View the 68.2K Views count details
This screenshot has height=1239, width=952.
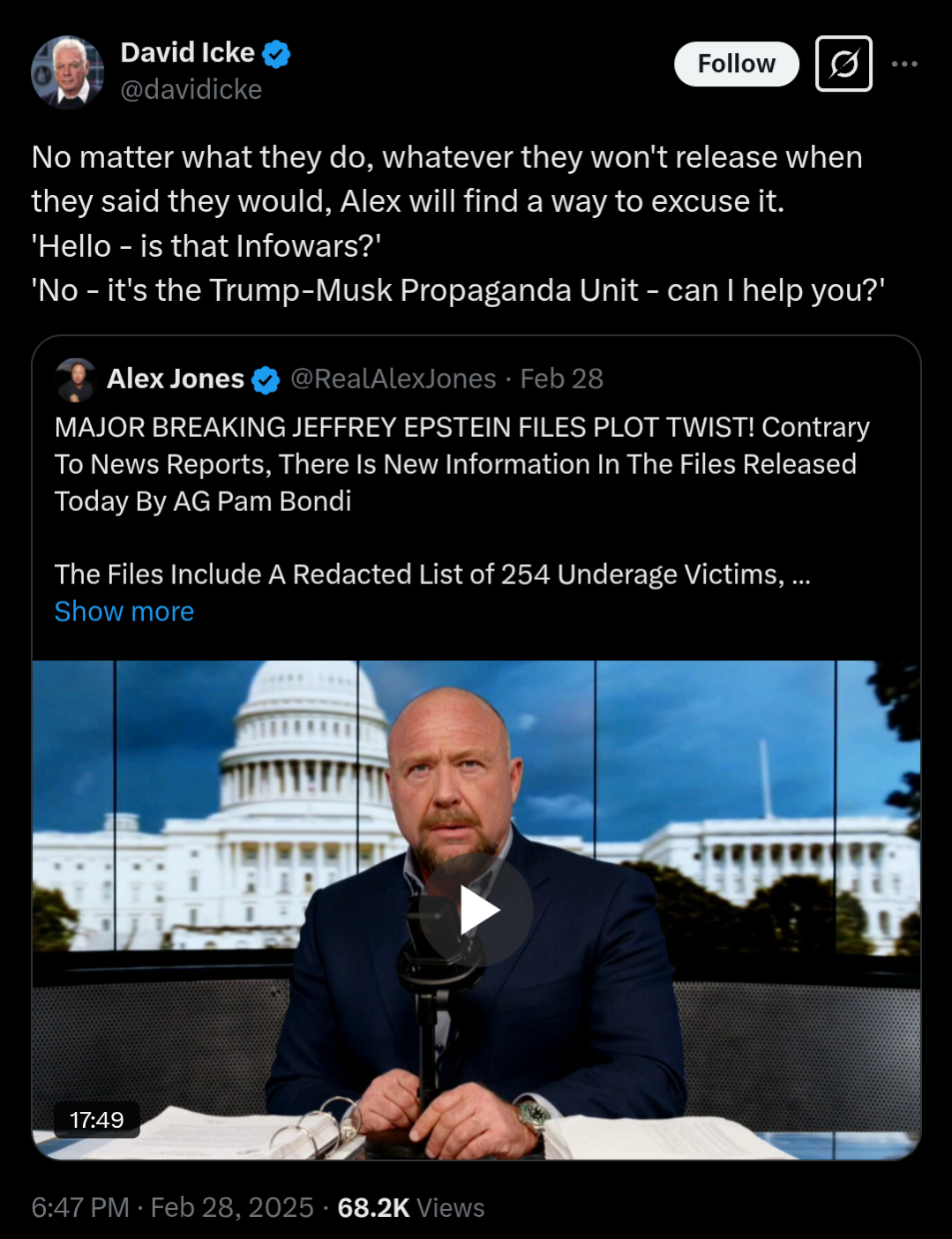pyautogui.click(x=411, y=1207)
